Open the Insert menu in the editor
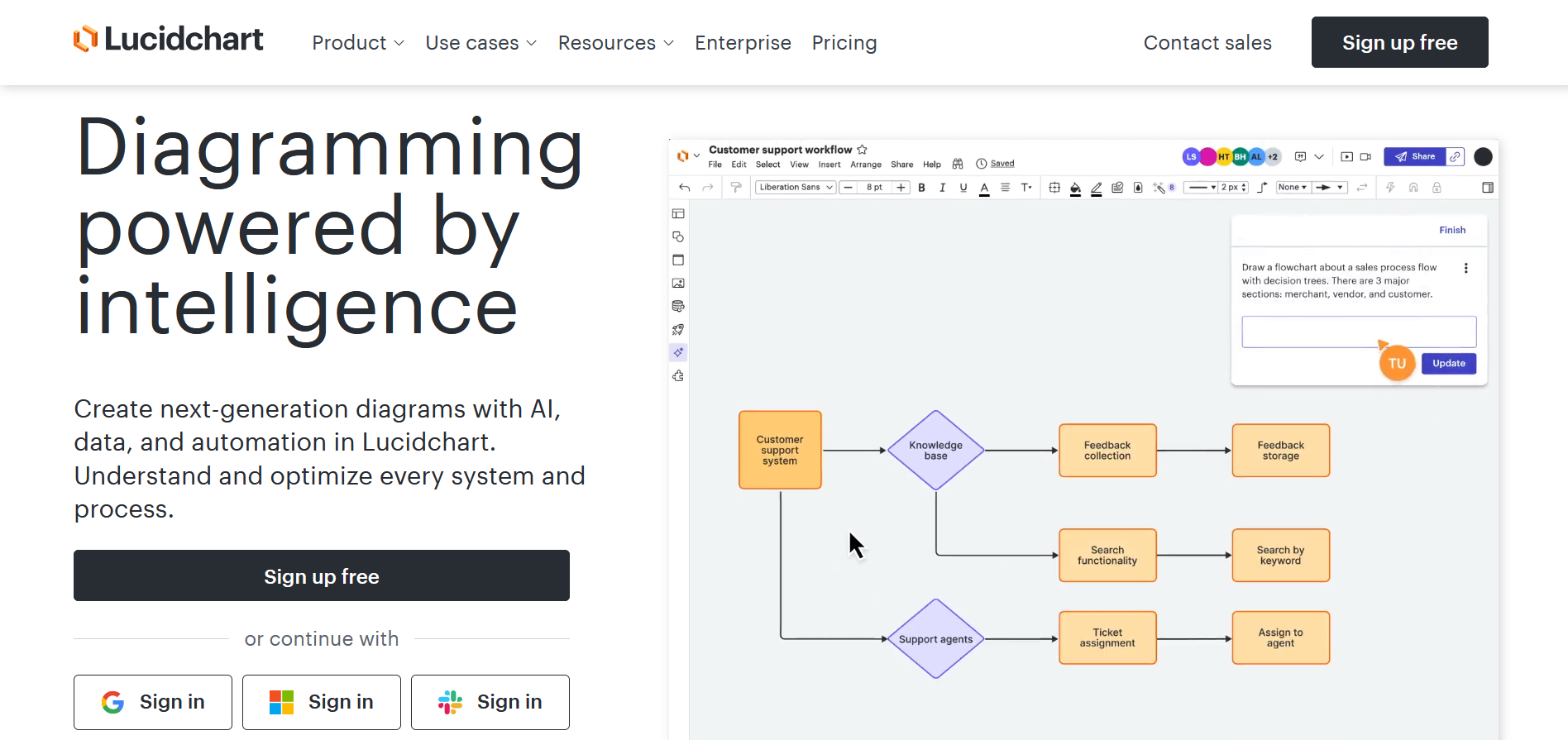The height and width of the screenshot is (740, 1568). pos(829,165)
